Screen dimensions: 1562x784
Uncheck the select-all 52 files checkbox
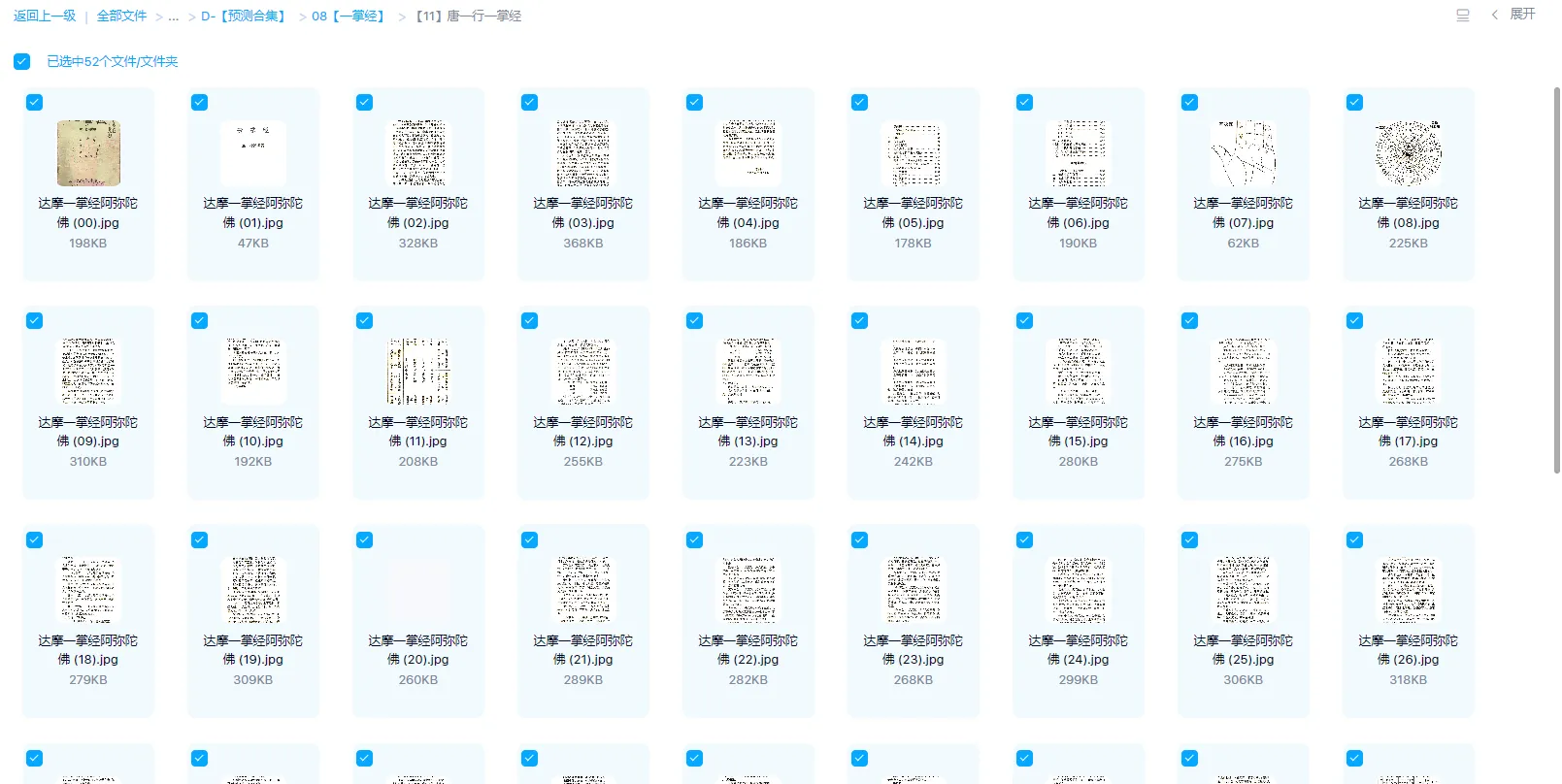[x=21, y=61]
